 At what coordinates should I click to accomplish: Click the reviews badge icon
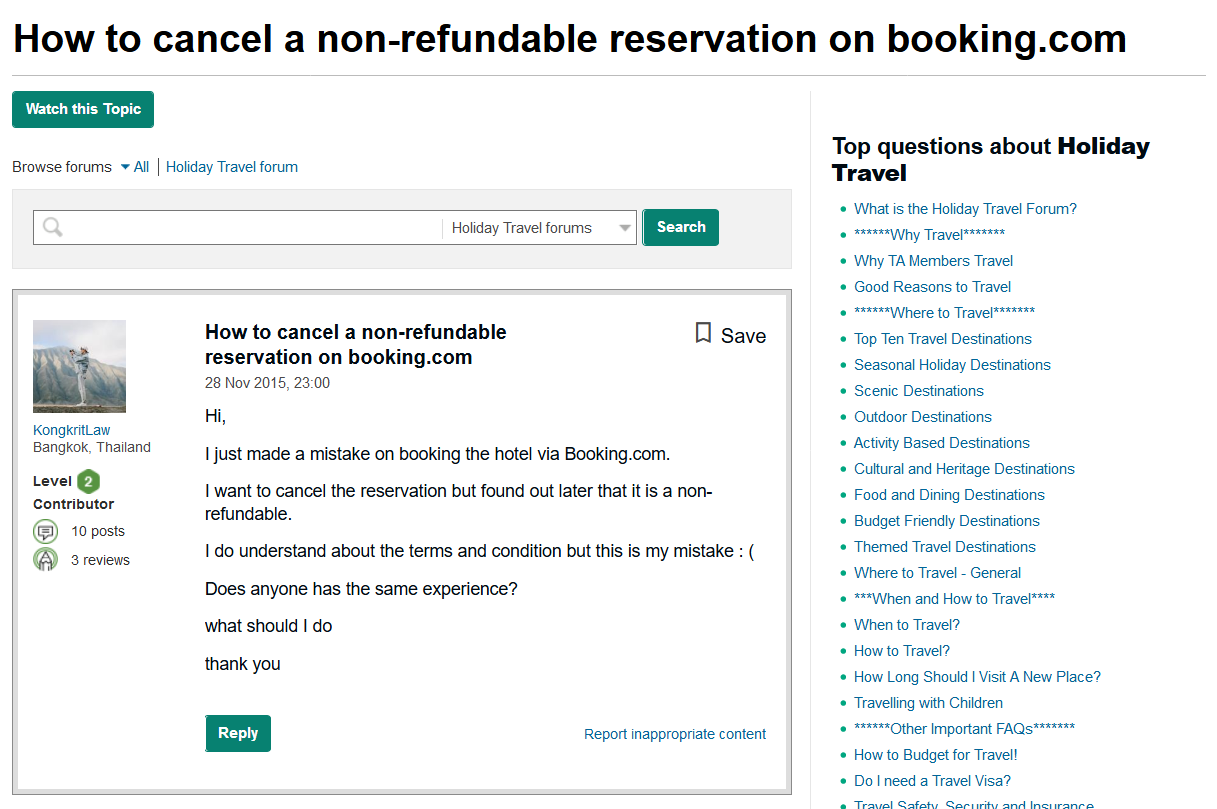pos(45,560)
